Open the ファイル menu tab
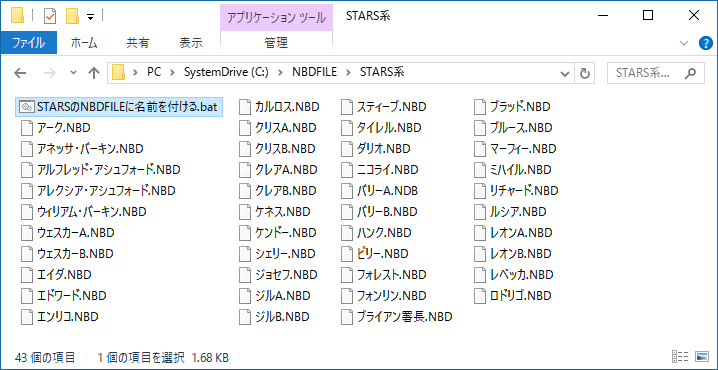This screenshot has width=718, height=370. tap(28, 43)
